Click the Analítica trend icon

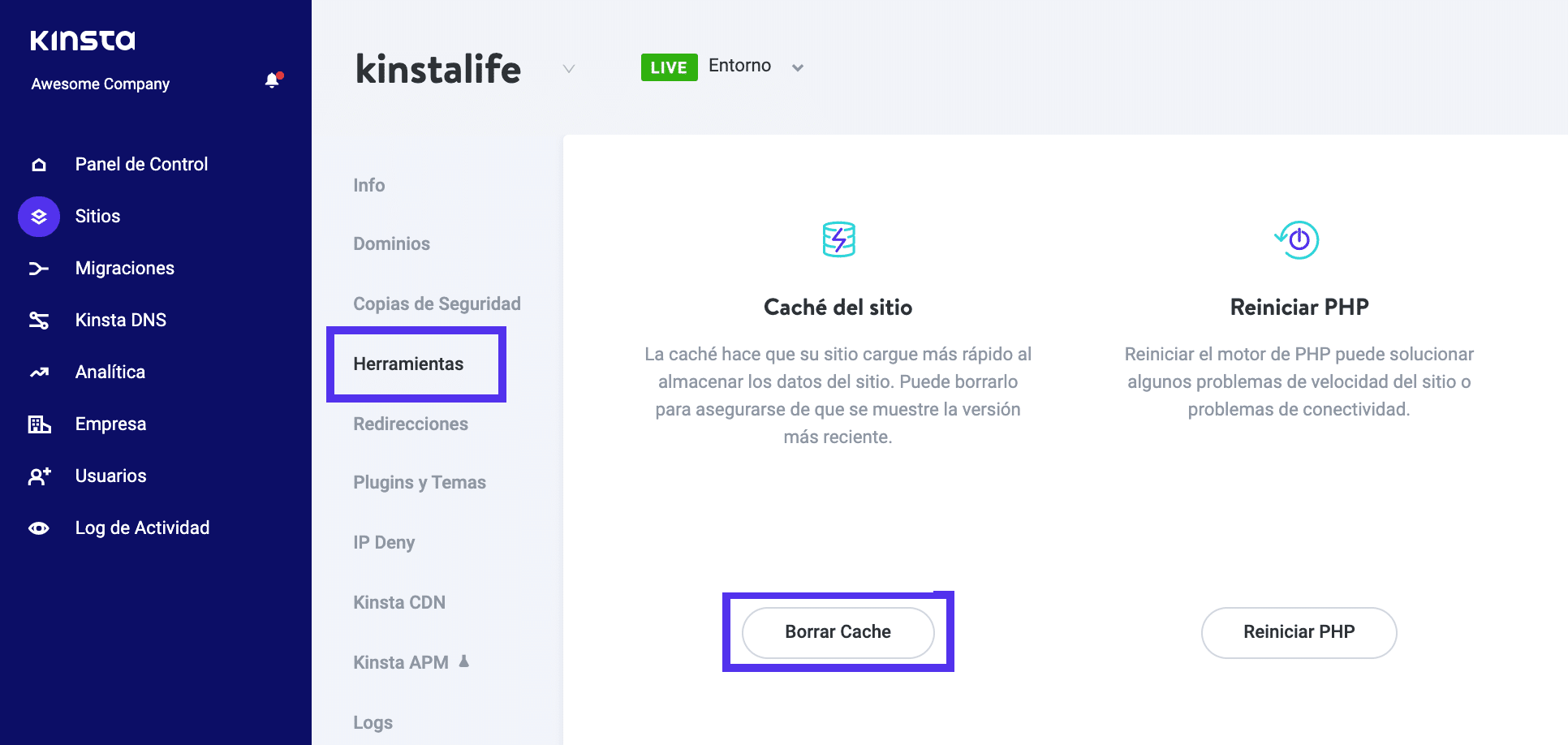[39, 372]
